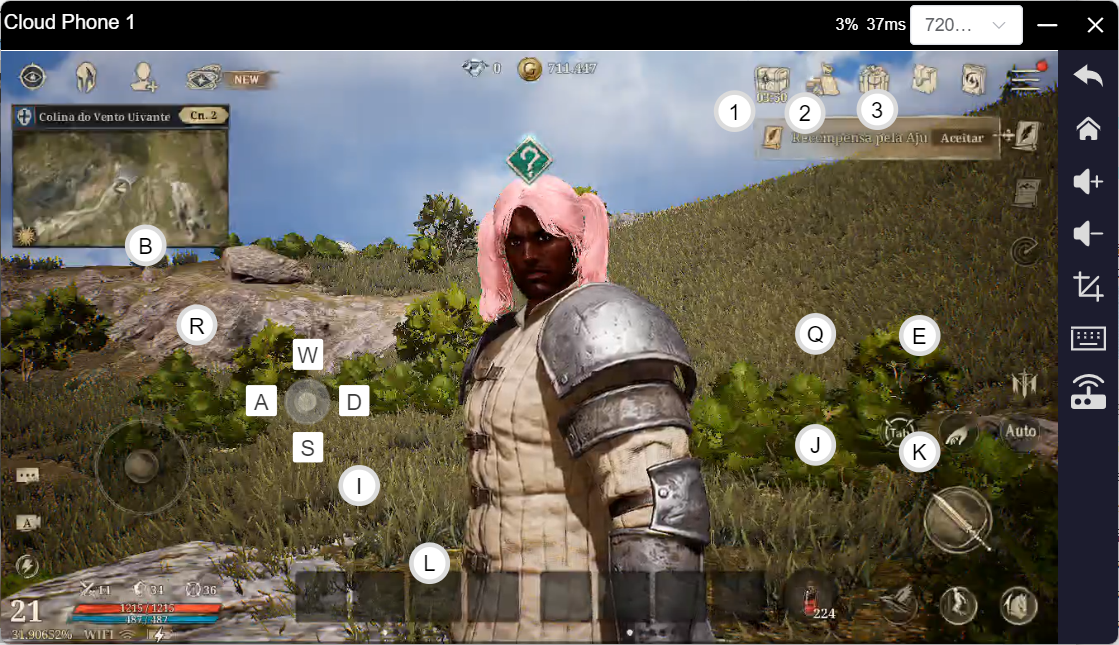Click the green question mark quest marker

[x=529, y=160]
